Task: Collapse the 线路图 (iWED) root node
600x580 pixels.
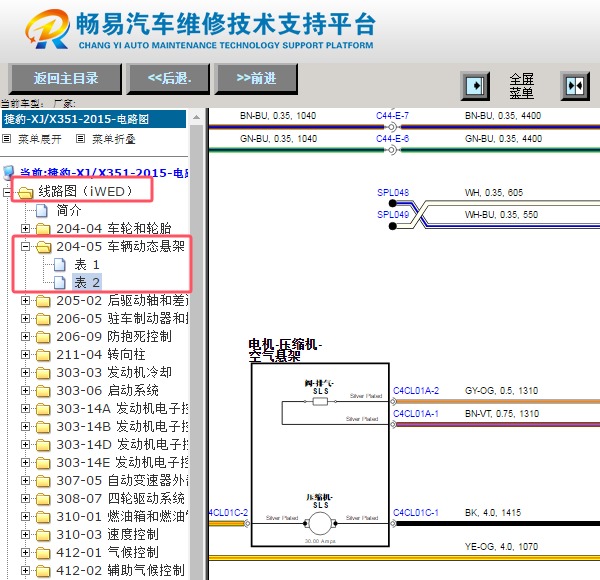Action: pos(7,192)
